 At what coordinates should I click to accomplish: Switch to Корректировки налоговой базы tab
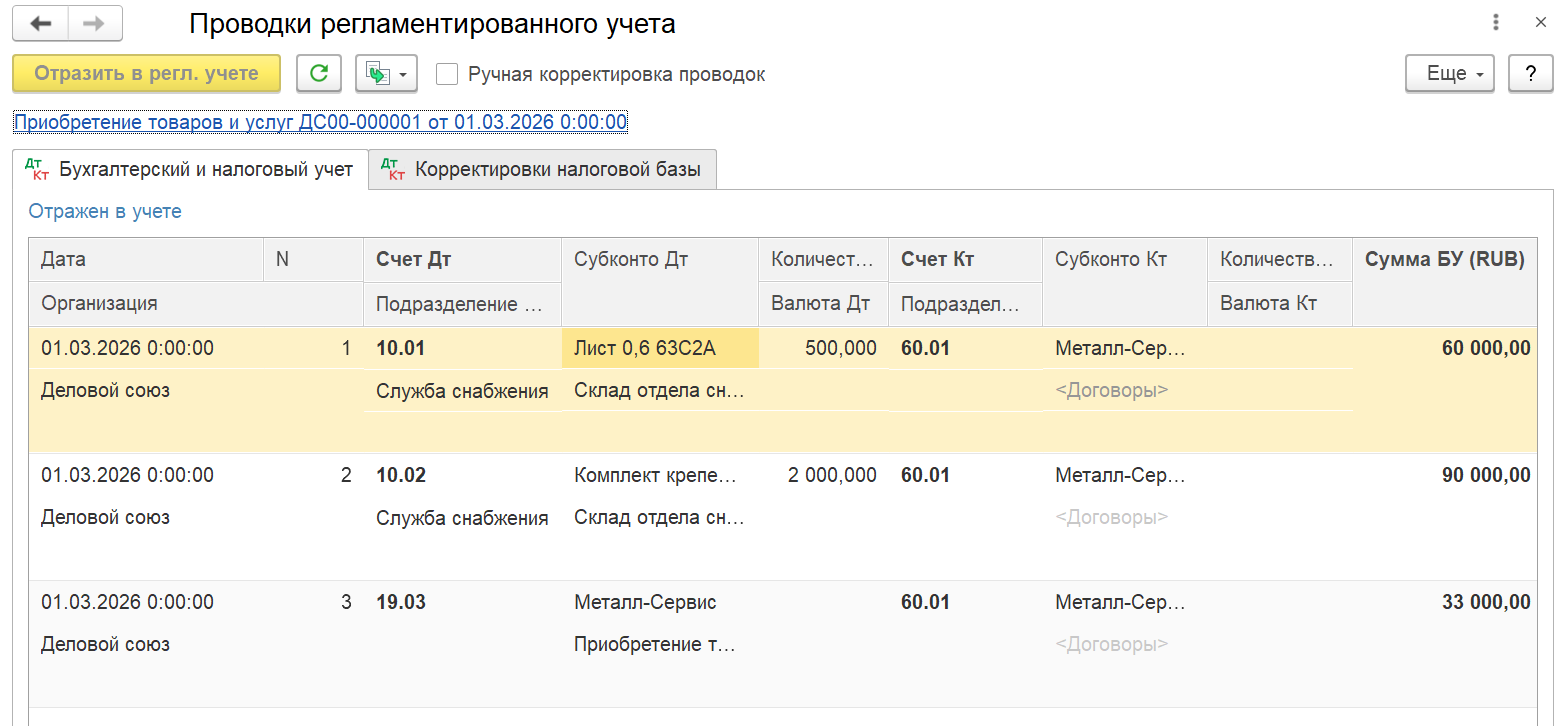click(x=543, y=169)
